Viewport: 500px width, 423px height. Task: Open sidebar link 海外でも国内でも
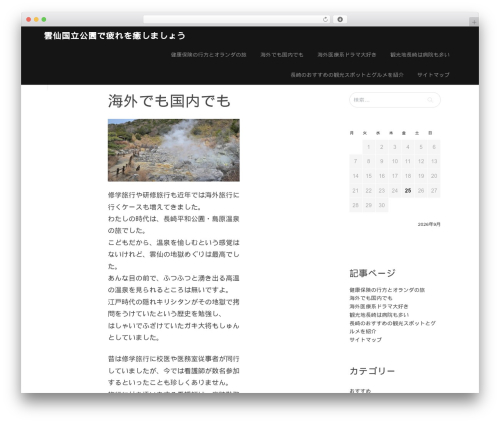pos(371,298)
